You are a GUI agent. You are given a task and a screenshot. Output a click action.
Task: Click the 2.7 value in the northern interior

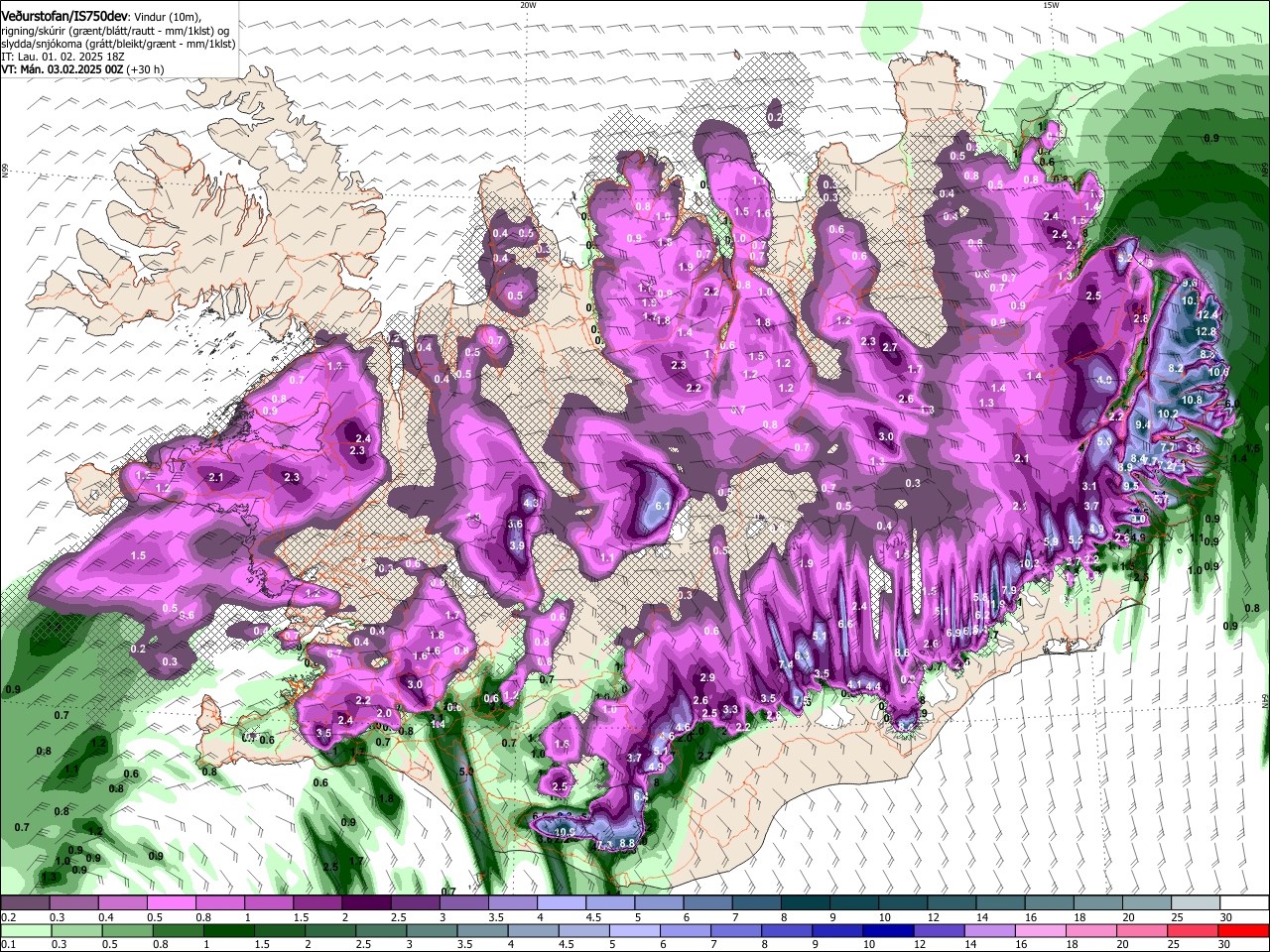[889, 347]
